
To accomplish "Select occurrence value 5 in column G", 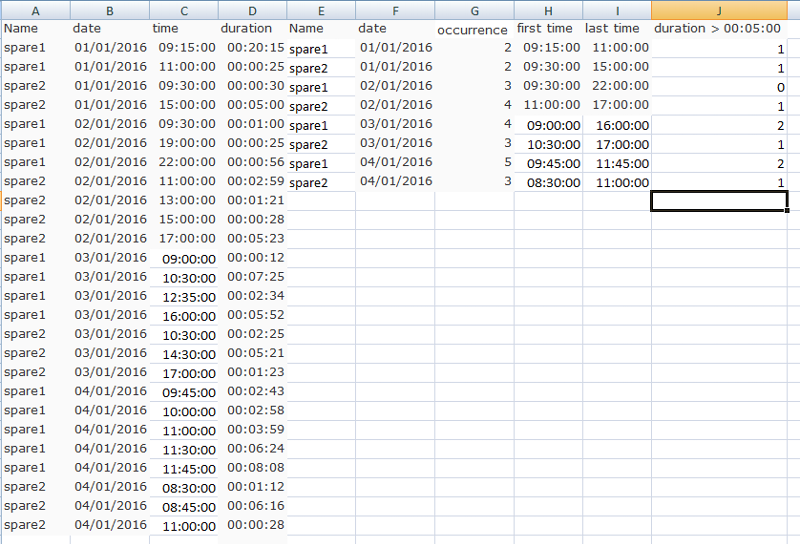I will 474,162.
